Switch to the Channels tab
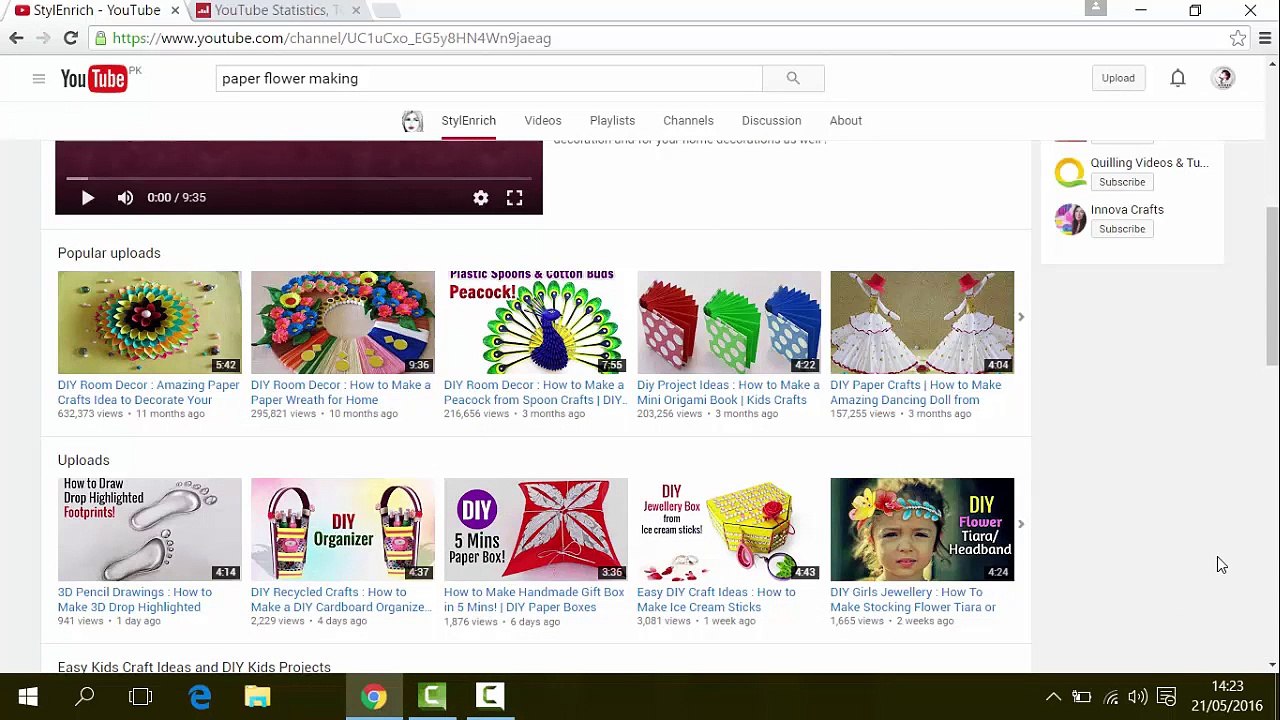The height and width of the screenshot is (720, 1280). click(x=688, y=120)
